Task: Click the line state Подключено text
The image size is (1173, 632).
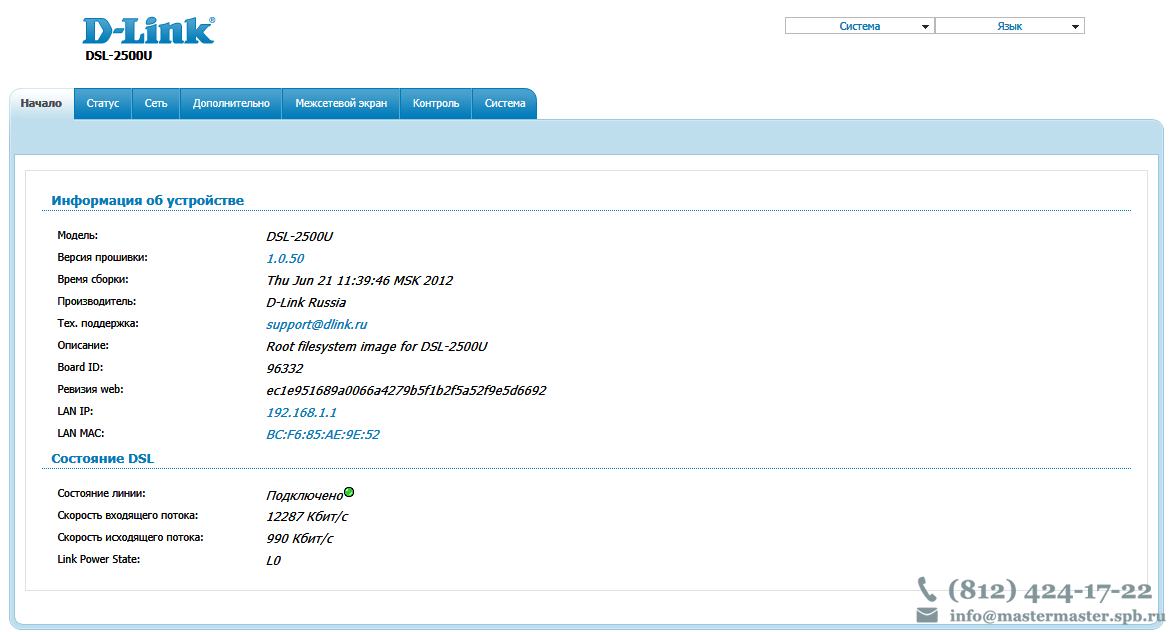Action: [x=304, y=495]
